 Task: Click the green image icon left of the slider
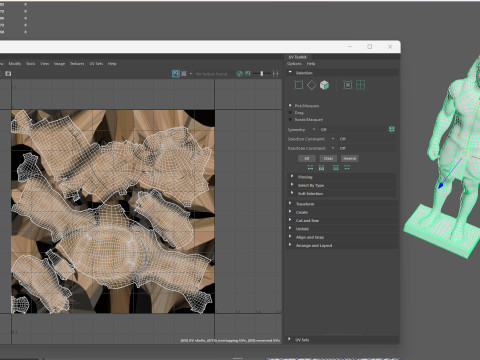tap(248, 73)
